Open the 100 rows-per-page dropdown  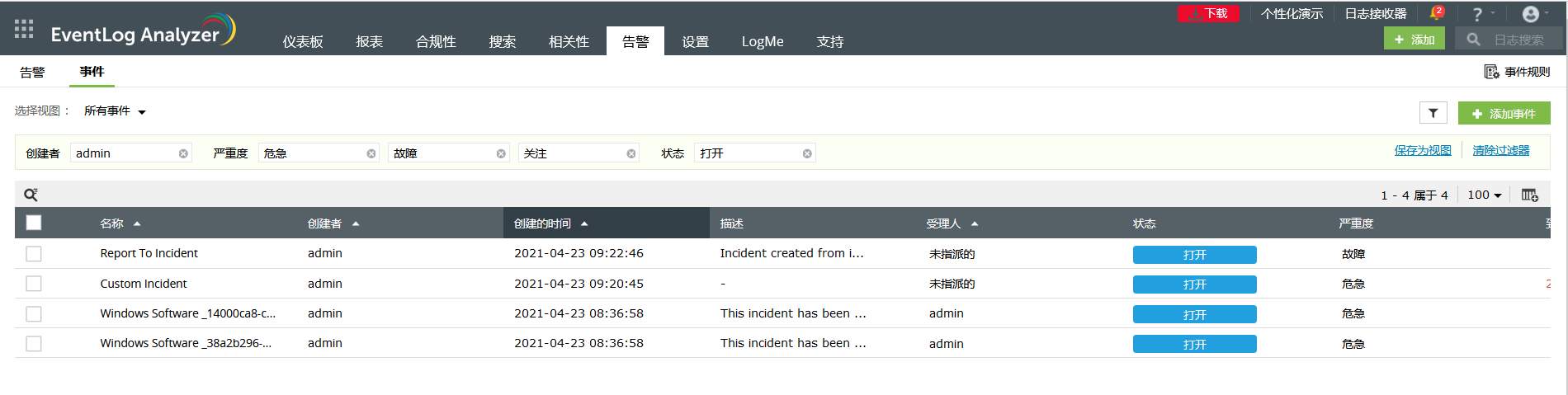[1484, 195]
